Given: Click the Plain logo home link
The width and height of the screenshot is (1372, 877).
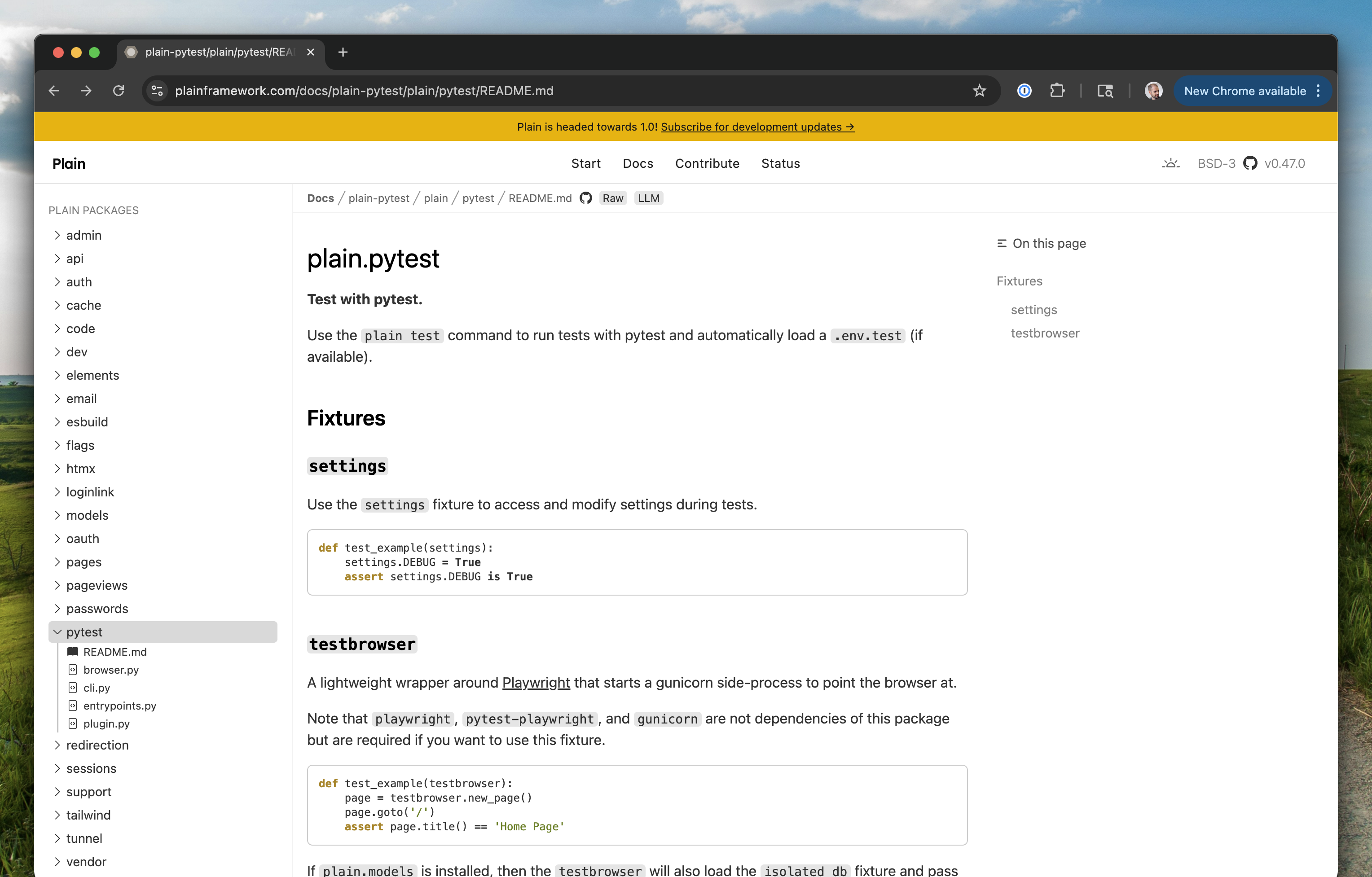Looking at the screenshot, I should (69, 163).
